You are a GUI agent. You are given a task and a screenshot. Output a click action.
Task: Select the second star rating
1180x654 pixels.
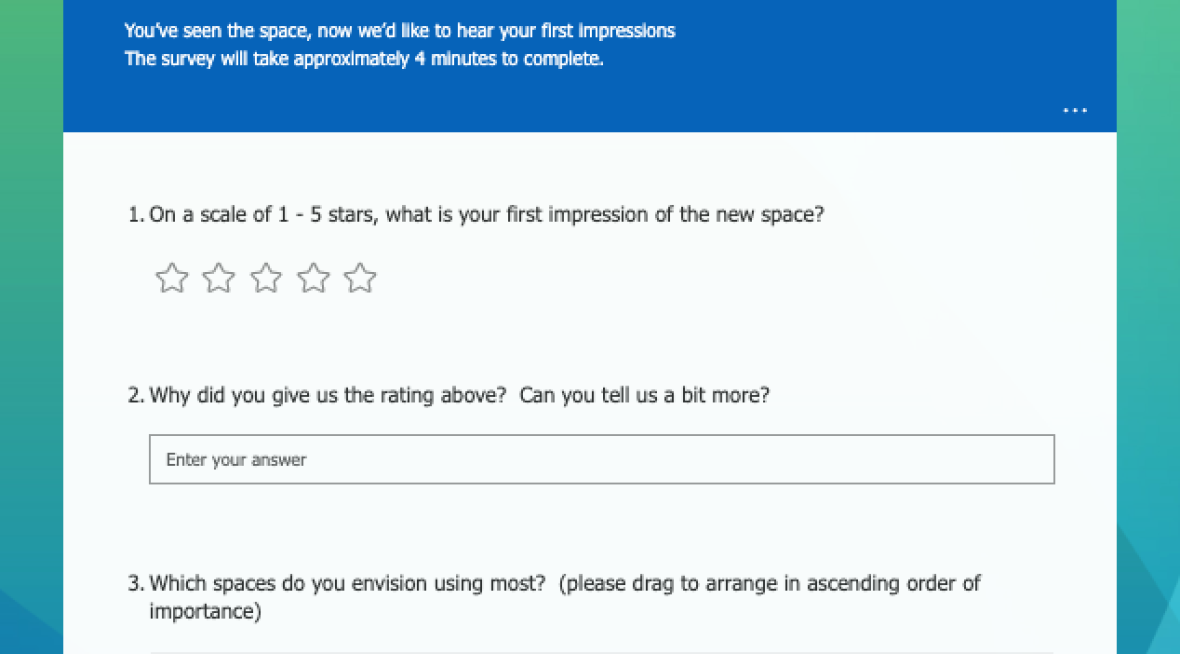(218, 278)
